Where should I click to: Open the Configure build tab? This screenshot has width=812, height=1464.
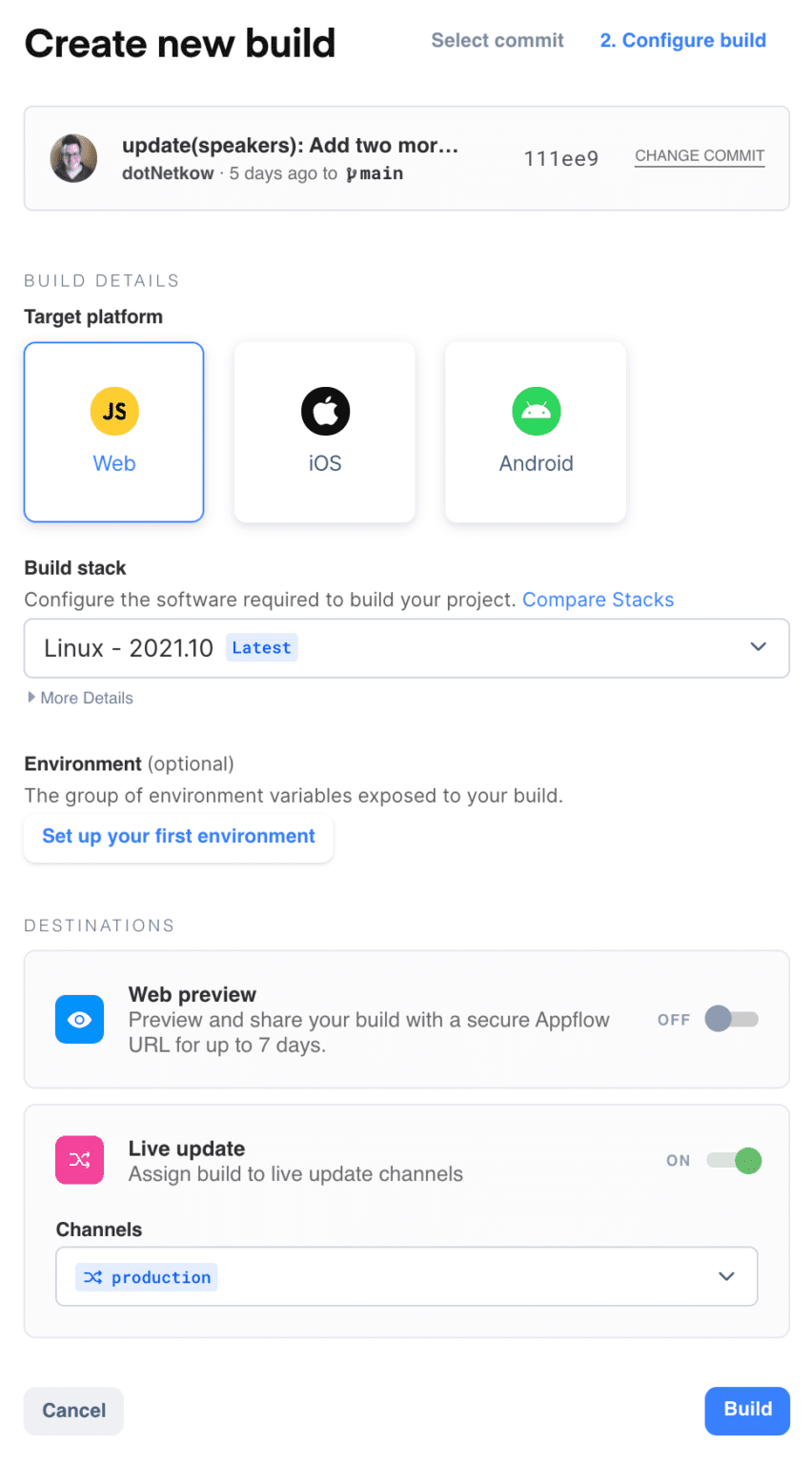coord(682,40)
